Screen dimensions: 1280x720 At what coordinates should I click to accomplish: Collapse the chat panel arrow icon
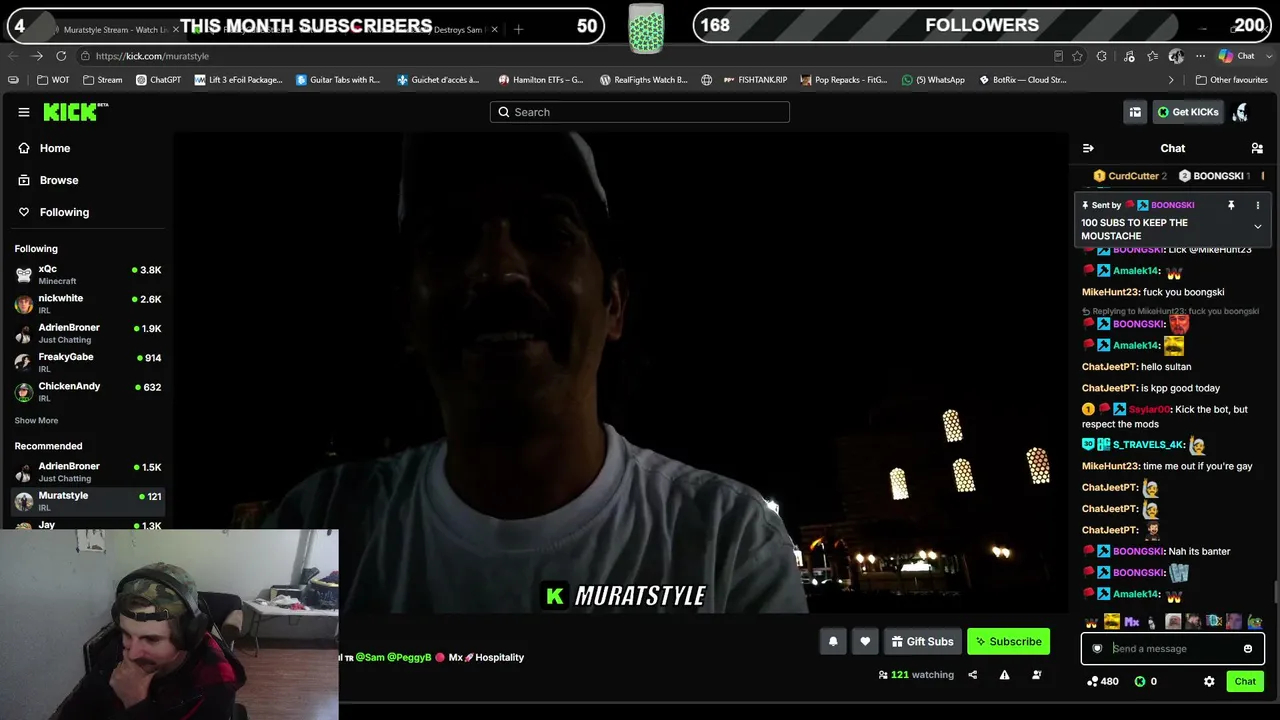[1088, 148]
